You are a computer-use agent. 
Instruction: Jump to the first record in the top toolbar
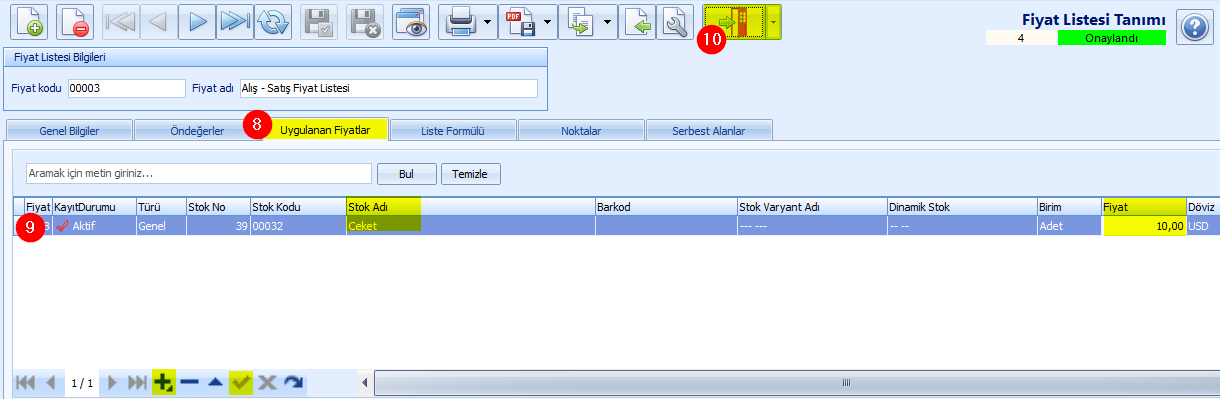(x=121, y=21)
